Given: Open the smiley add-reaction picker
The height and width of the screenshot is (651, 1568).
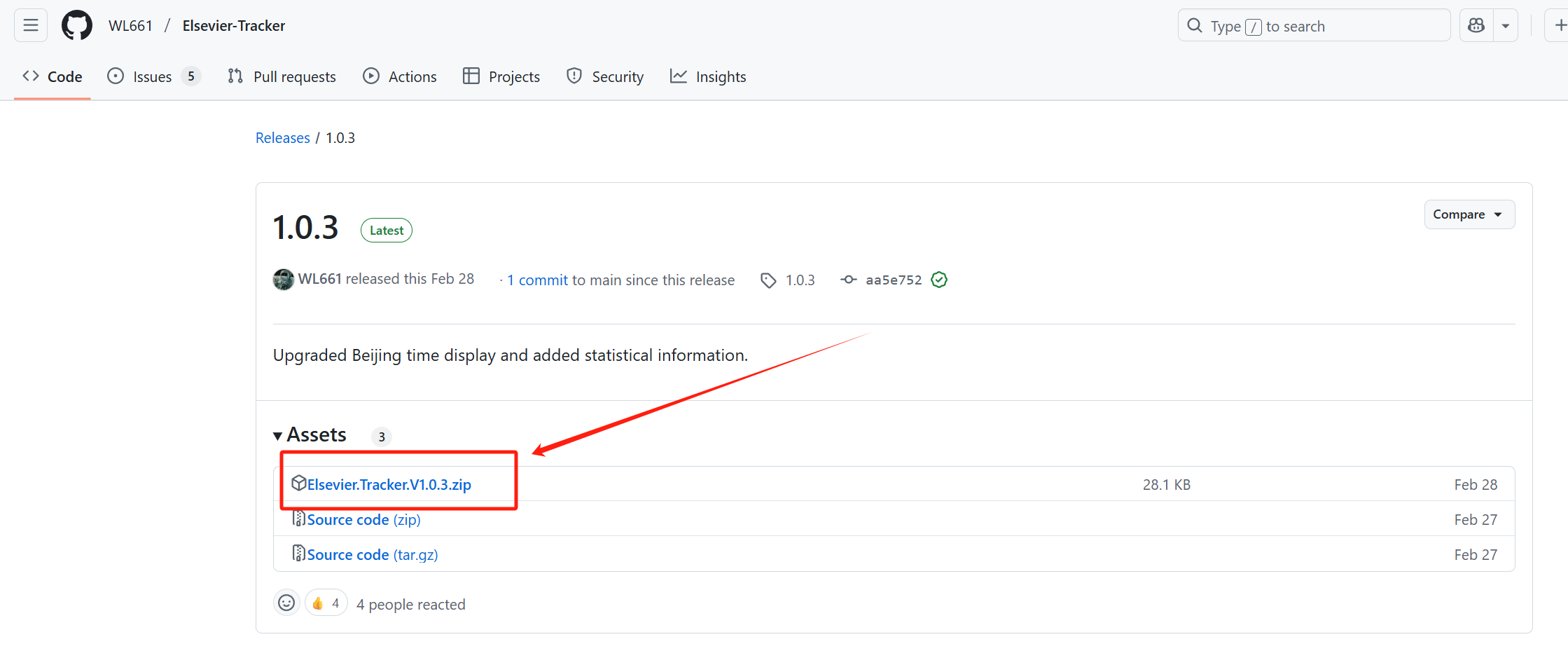Looking at the screenshot, I should [286, 603].
